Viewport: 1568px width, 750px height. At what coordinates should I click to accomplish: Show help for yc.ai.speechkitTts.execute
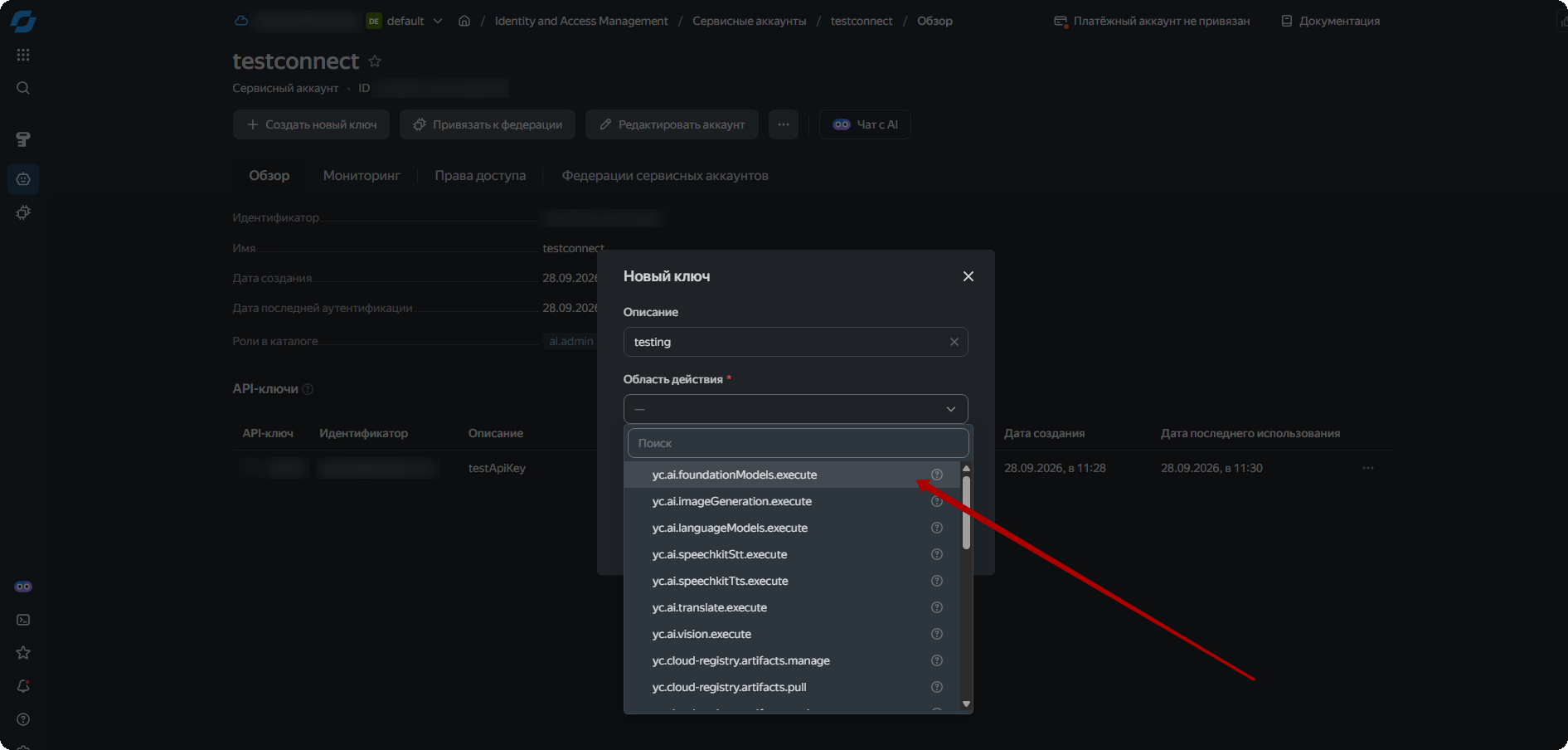coord(937,581)
